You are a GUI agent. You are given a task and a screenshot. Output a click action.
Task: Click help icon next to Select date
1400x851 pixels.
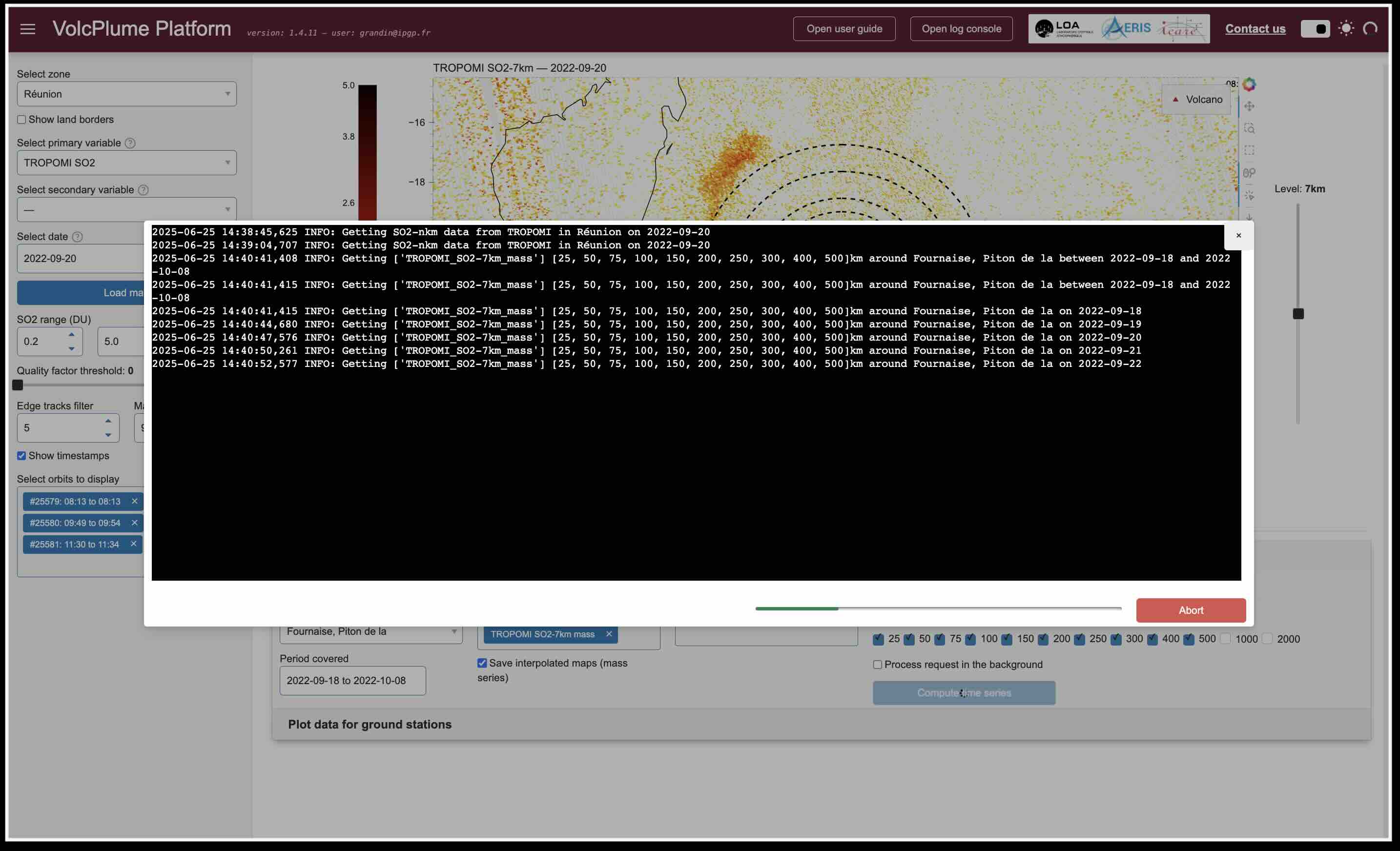click(x=78, y=236)
